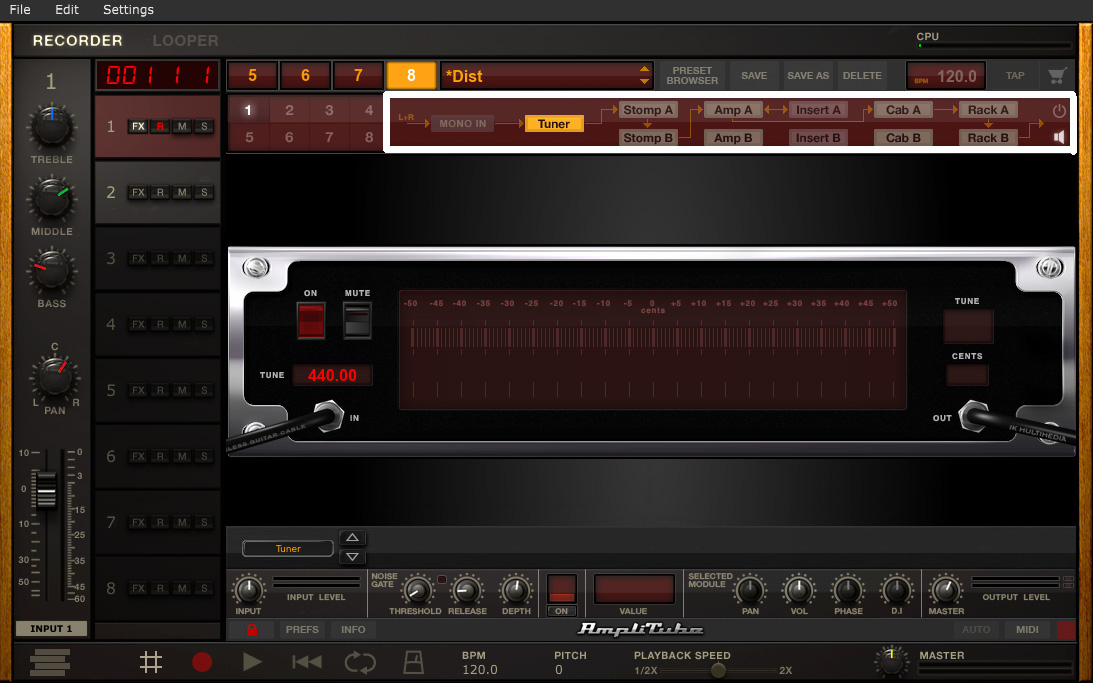Viewport: 1093px width, 683px height.
Task: Click the module selector down arrow
Action: [352, 556]
